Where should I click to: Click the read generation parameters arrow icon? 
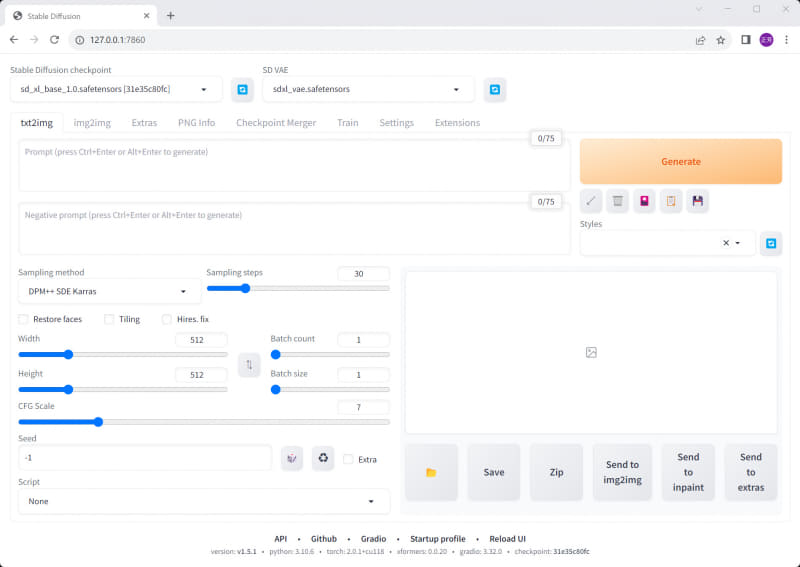[591, 201]
